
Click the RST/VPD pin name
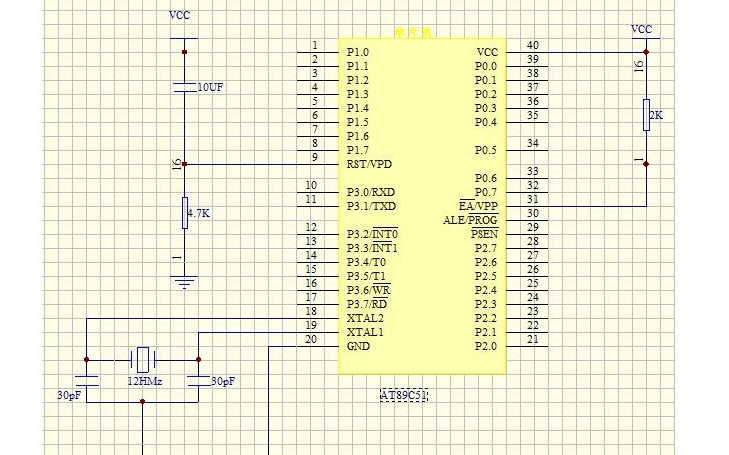click(369, 164)
